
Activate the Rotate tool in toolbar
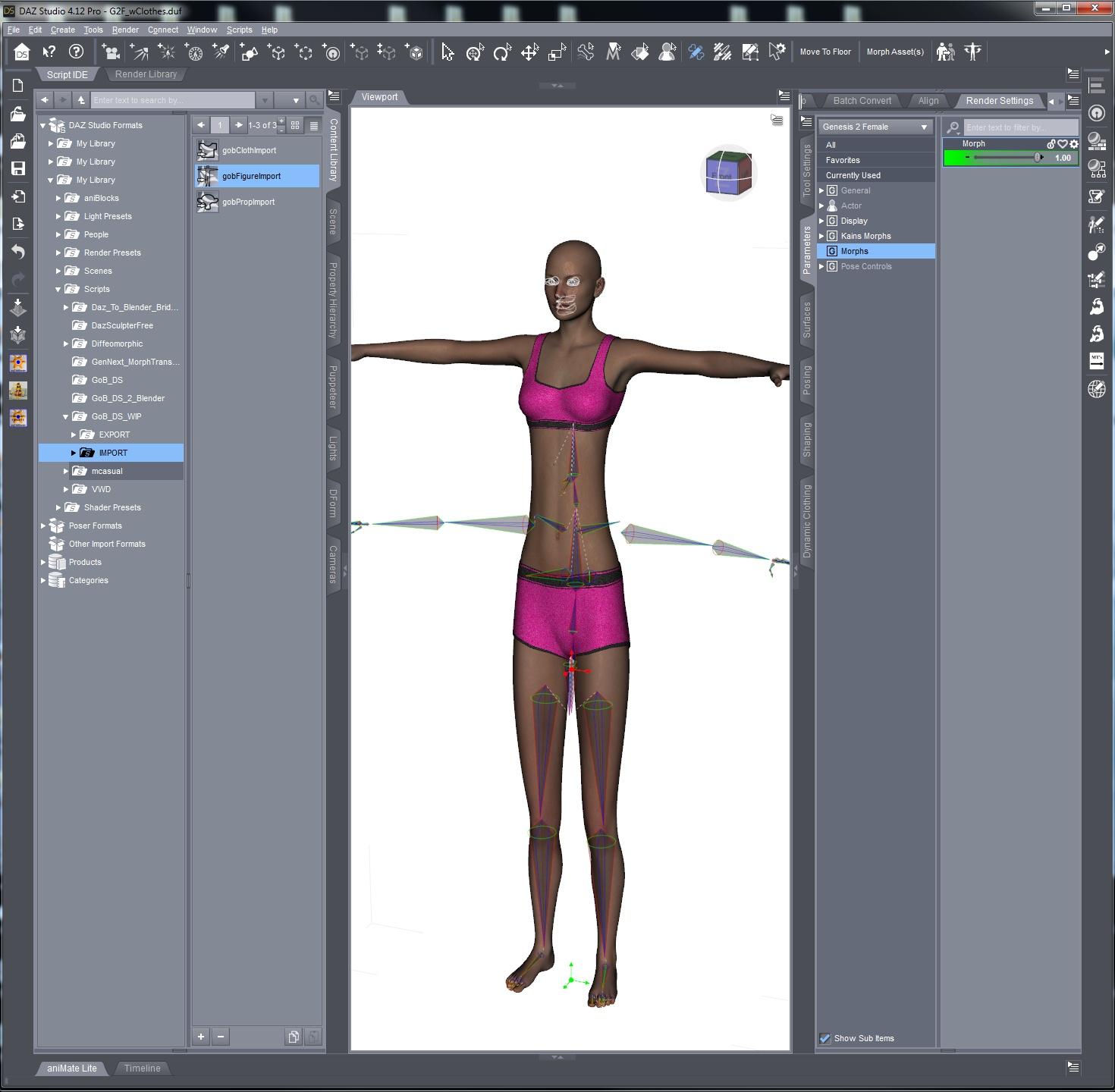(x=502, y=52)
